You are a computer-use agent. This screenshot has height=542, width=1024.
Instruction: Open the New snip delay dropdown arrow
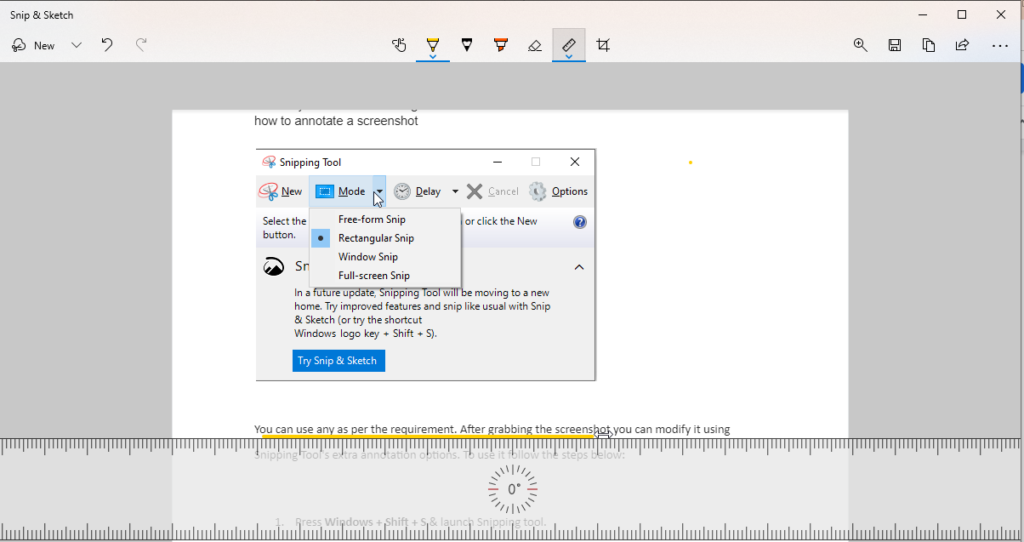(76, 46)
